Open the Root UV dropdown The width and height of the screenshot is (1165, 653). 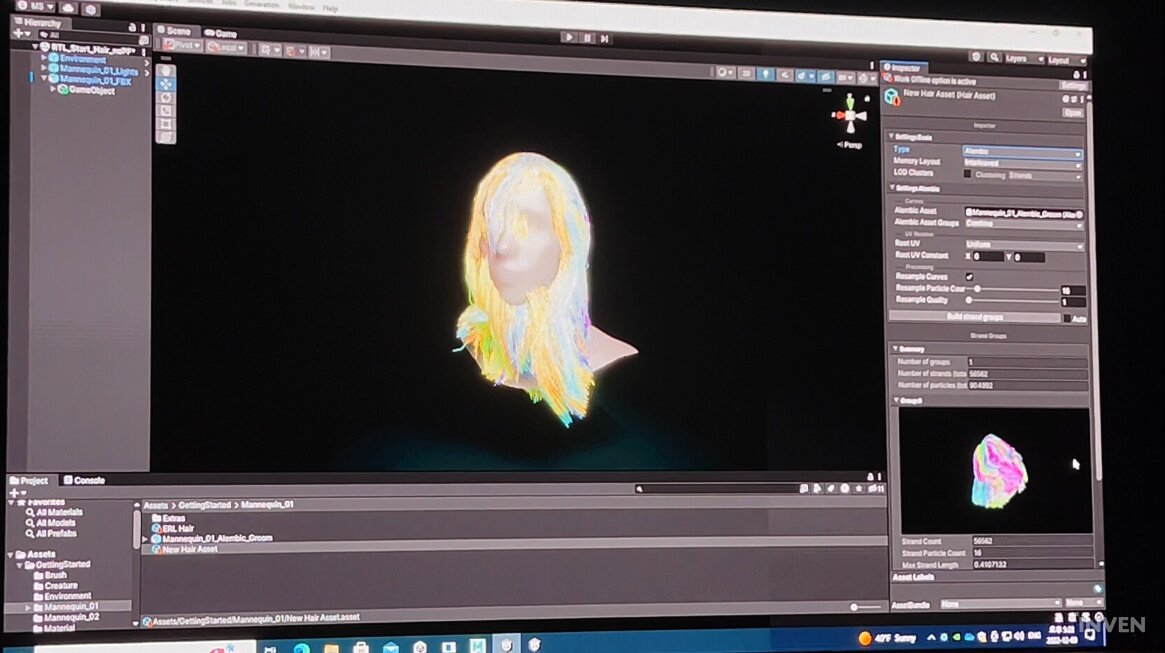point(1022,245)
